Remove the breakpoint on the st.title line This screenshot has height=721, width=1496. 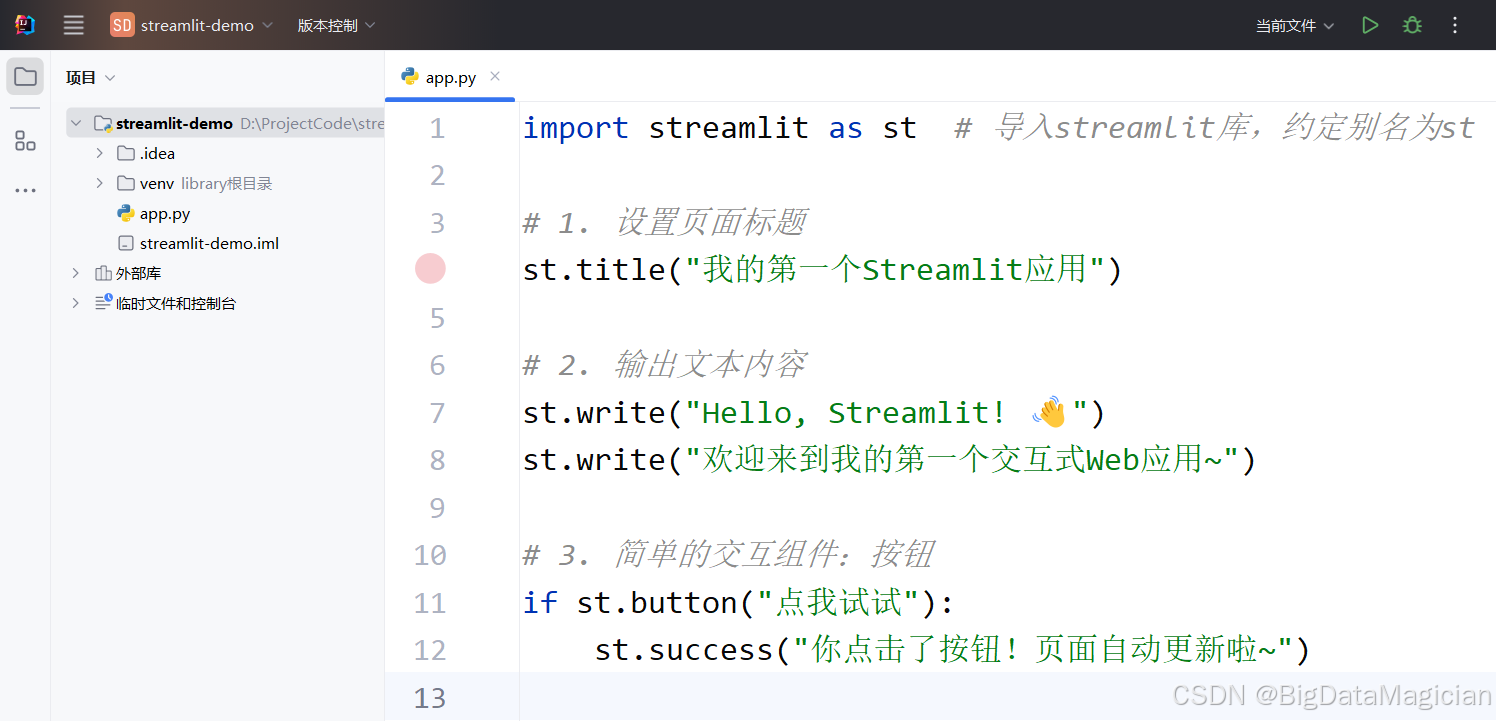point(430,269)
